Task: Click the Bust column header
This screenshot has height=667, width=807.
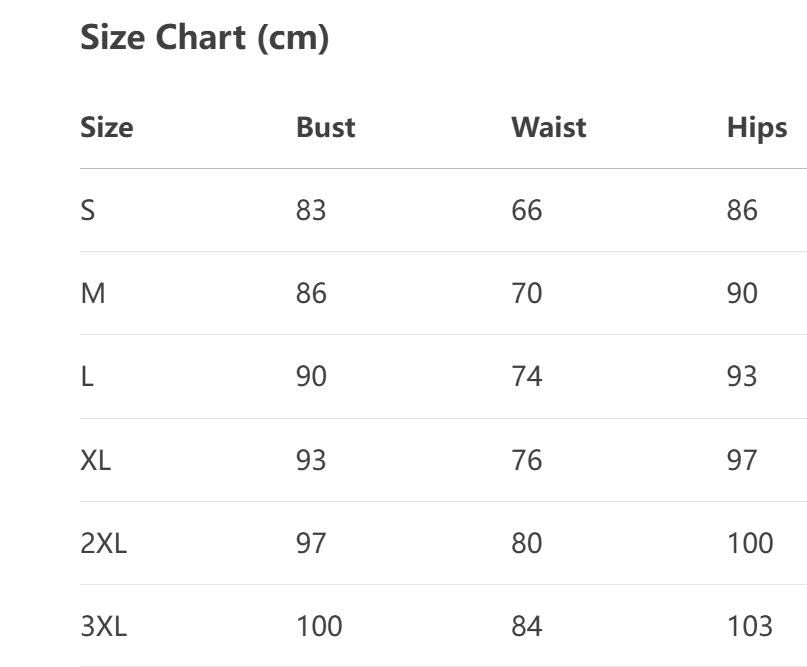Action: [x=325, y=128]
